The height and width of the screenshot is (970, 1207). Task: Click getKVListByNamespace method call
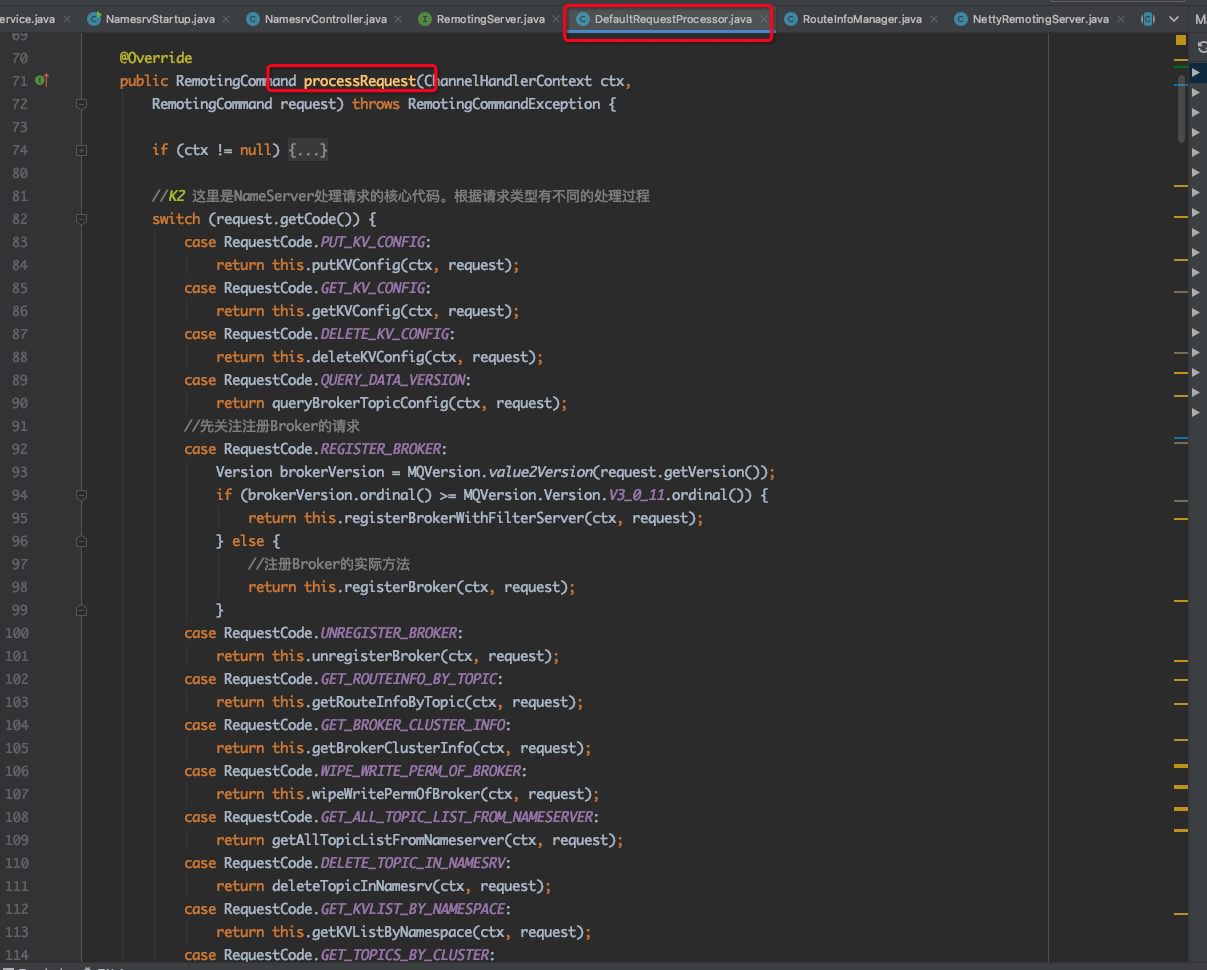[392, 932]
